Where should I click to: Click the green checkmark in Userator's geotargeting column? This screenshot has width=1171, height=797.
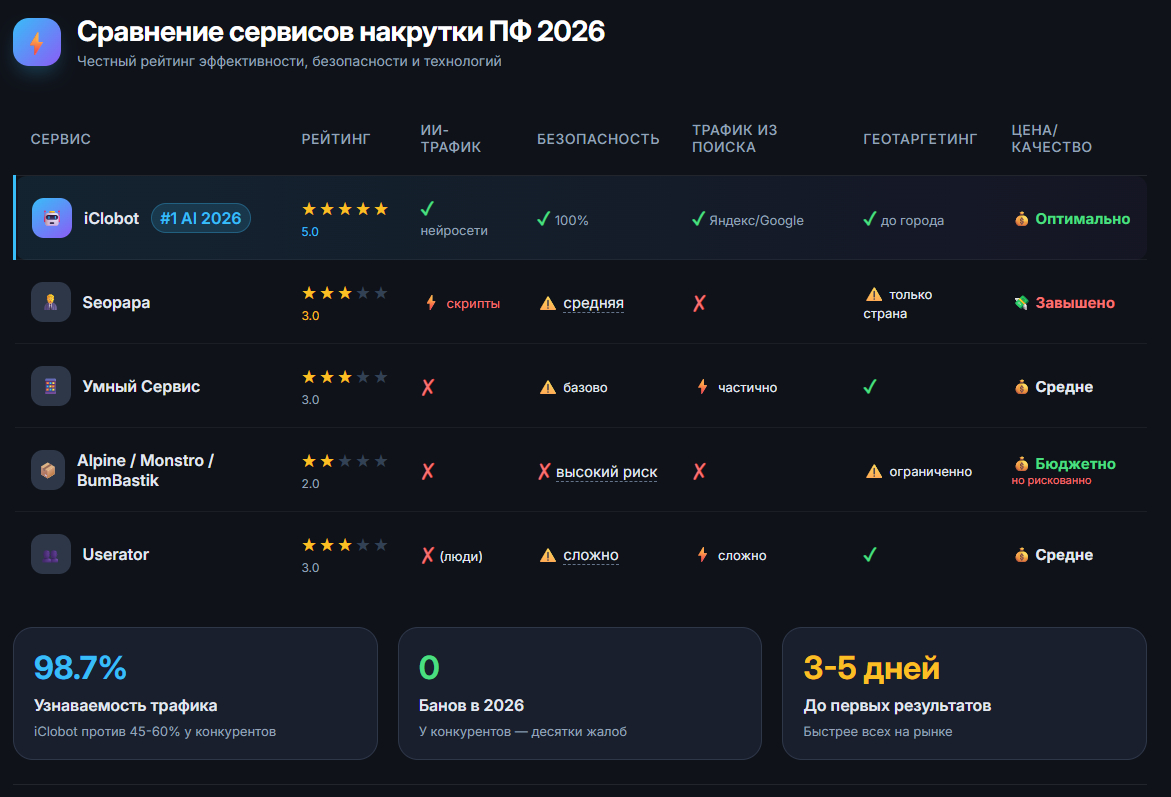[x=870, y=554]
